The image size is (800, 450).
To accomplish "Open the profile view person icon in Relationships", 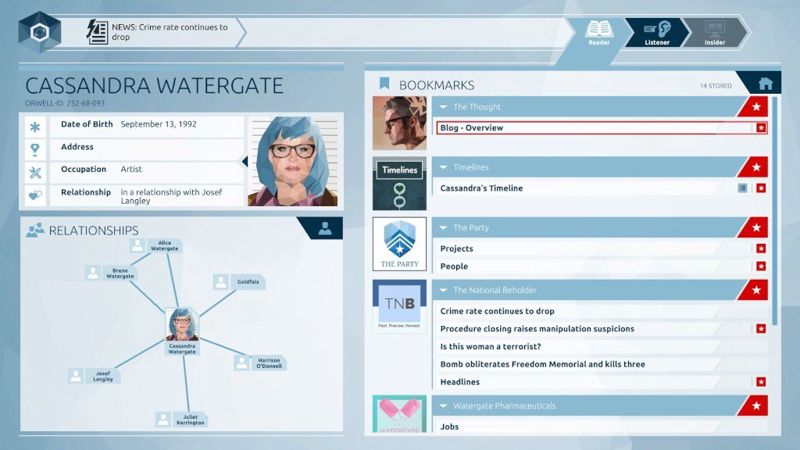I will (x=324, y=228).
